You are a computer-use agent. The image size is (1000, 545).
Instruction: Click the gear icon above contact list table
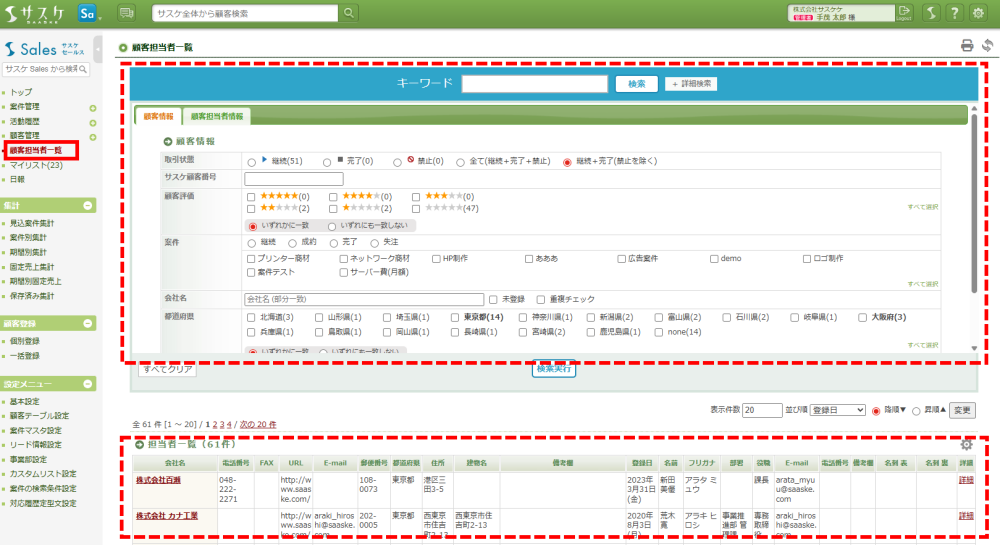coord(966,445)
